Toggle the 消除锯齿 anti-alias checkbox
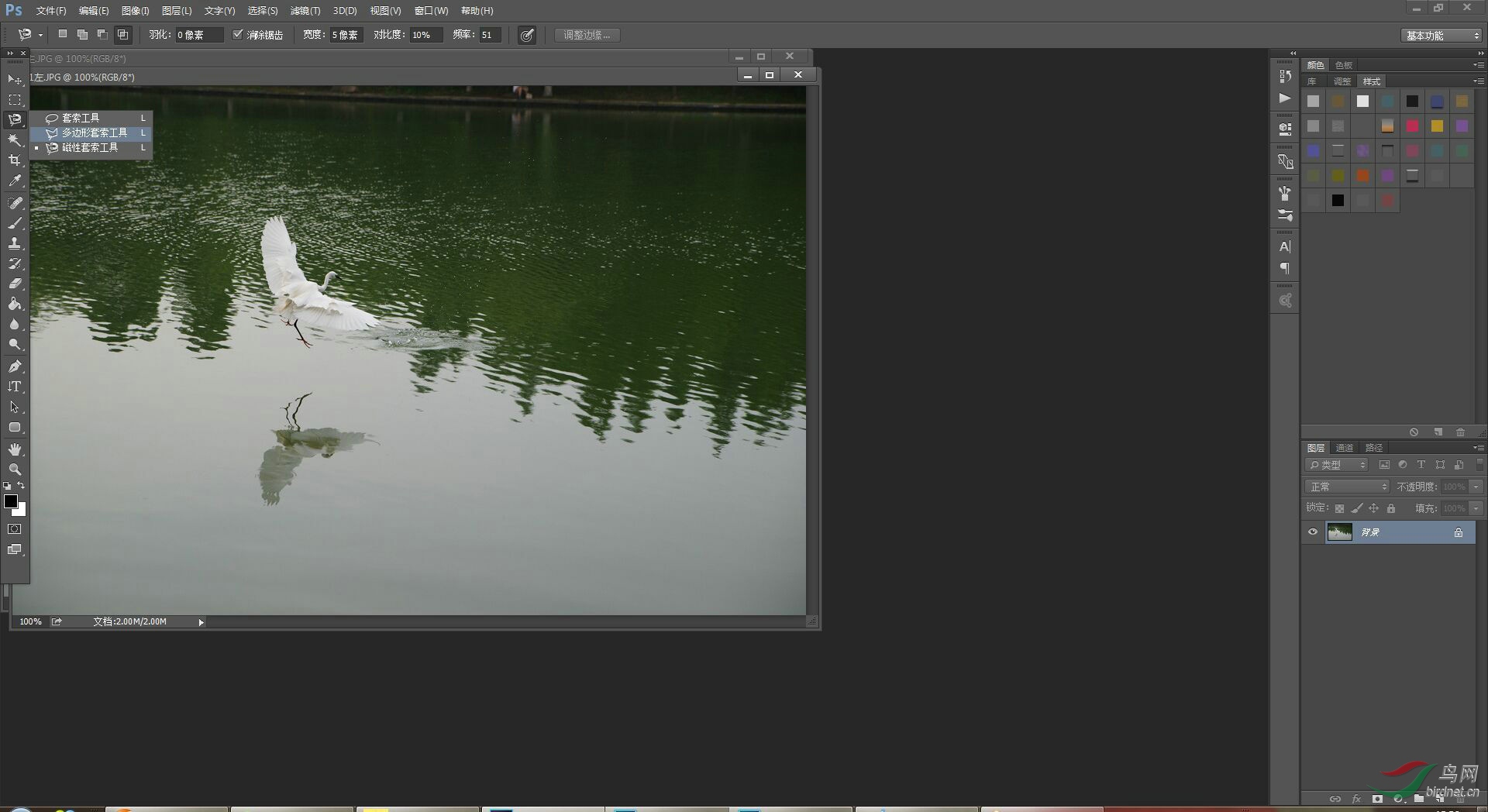 coord(238,35)
